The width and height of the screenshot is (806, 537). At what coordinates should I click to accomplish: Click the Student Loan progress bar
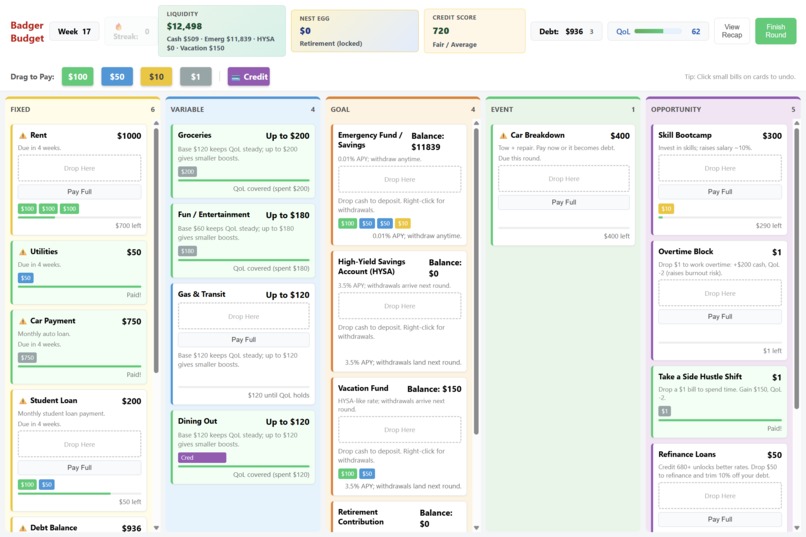pos(80,493)
